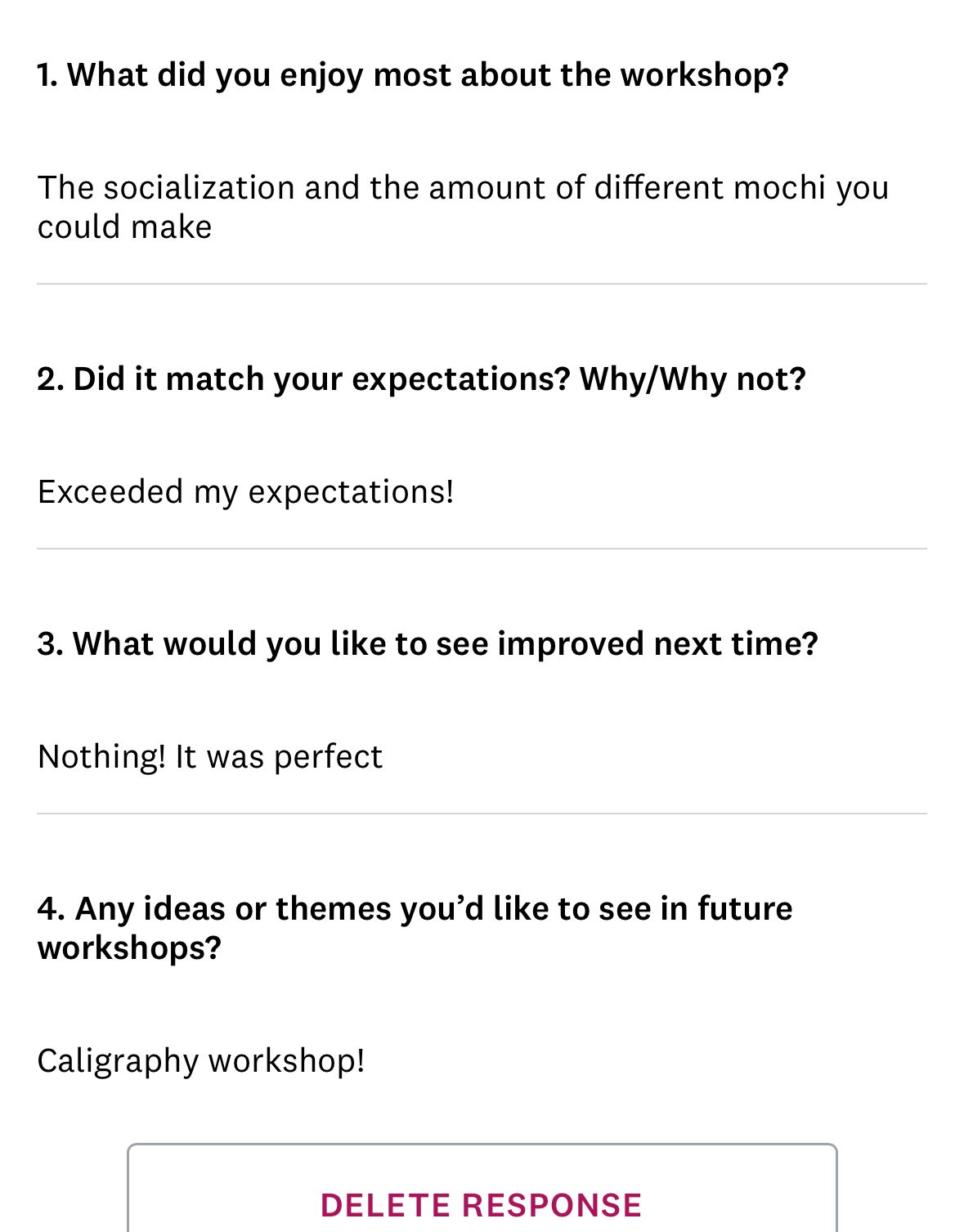Click the divider below the third answer
This screenshot has width=964, height=1232.
point(482,812)
